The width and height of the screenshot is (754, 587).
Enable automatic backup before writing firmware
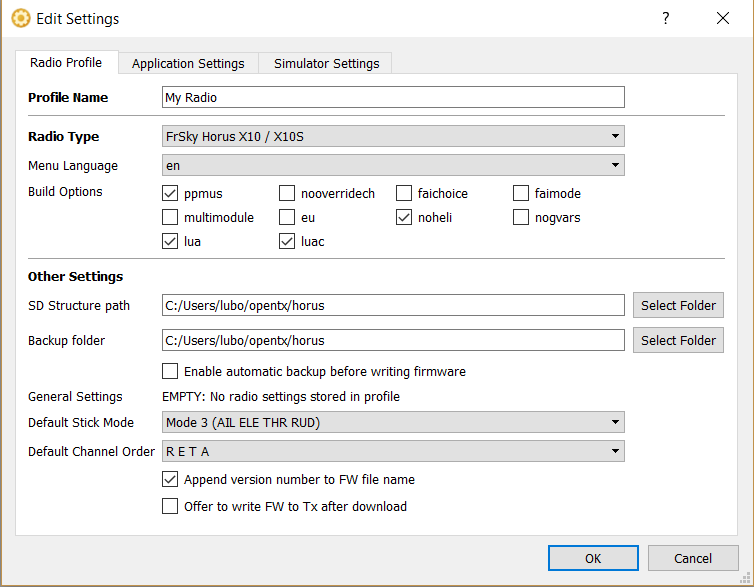click(170, 371)
